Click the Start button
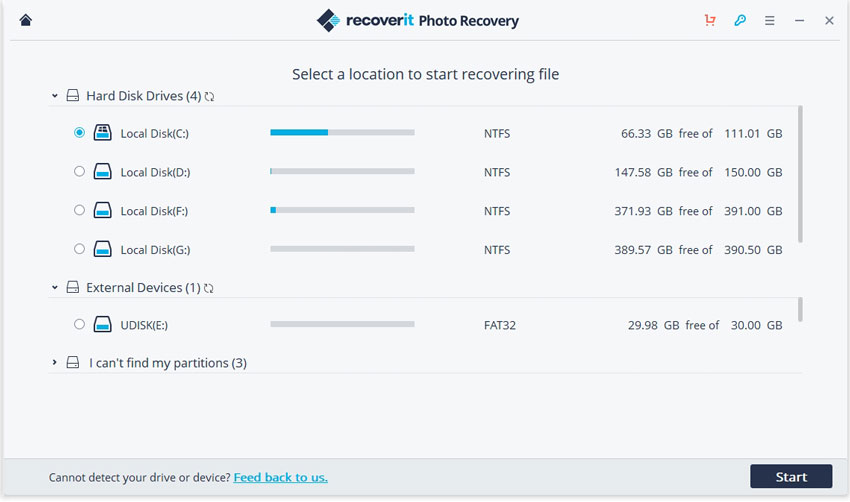The width and height of the screenshot is (850, 502). point(791,477)
